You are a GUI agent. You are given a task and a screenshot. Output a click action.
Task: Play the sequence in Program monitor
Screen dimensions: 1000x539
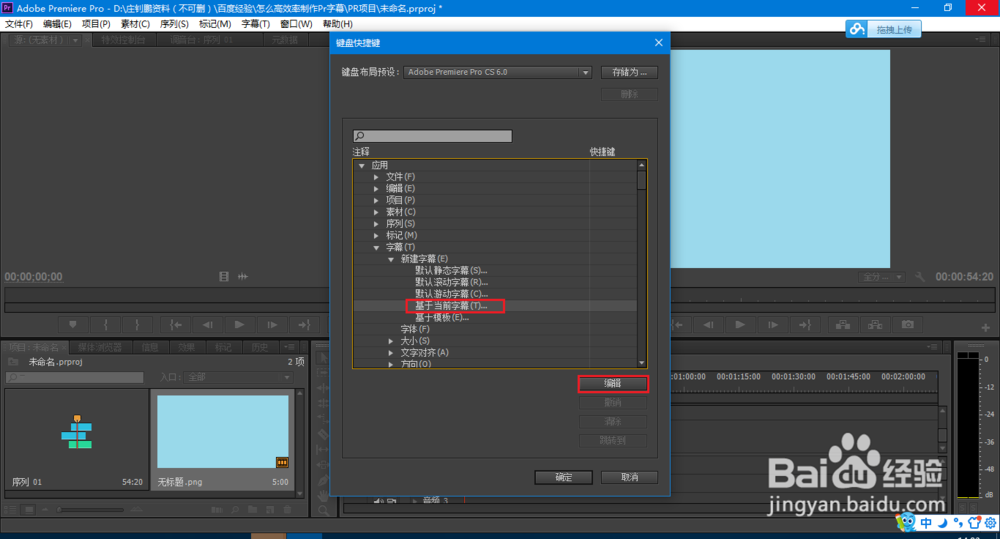(x=740, y=325)
